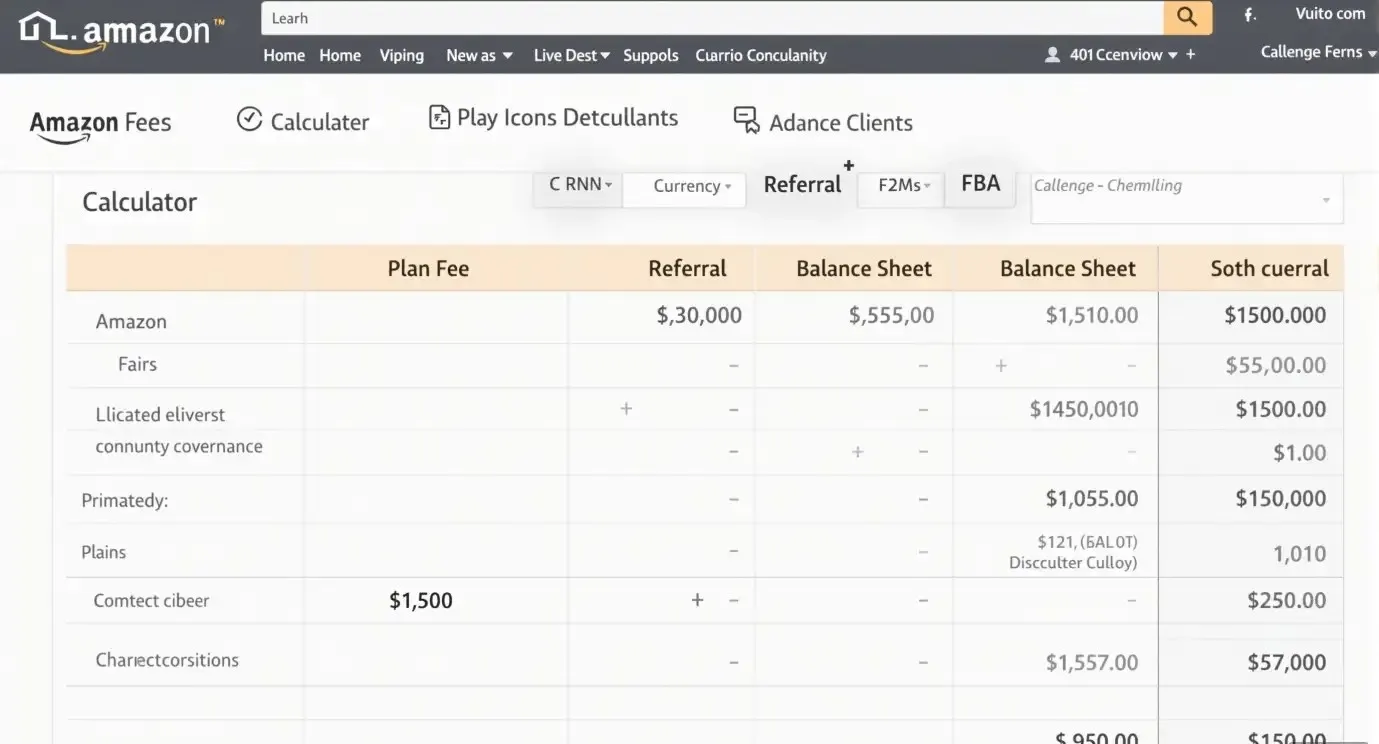Click the f icon in top bar
Viewport: 1379px width, 744px height.
tap(1249, 15)
